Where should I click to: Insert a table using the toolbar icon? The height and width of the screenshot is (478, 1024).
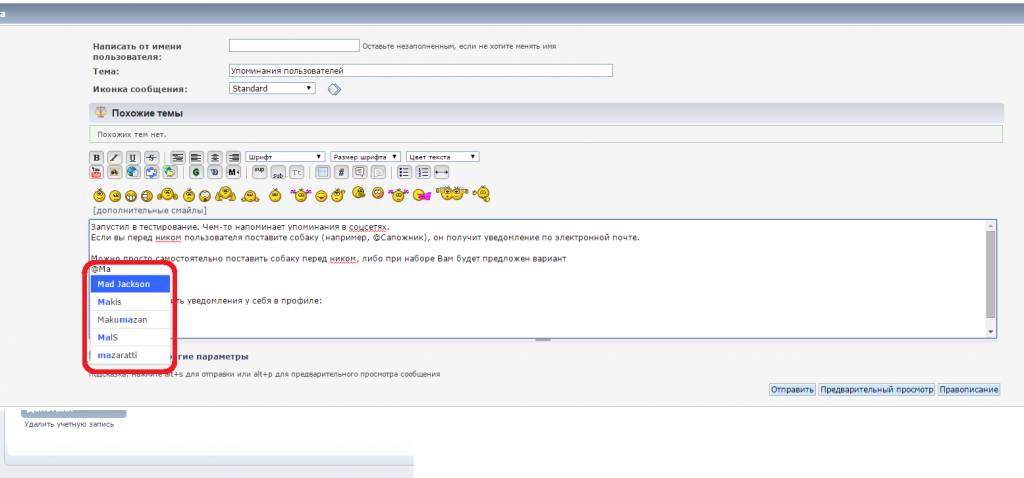click(323, 172)
